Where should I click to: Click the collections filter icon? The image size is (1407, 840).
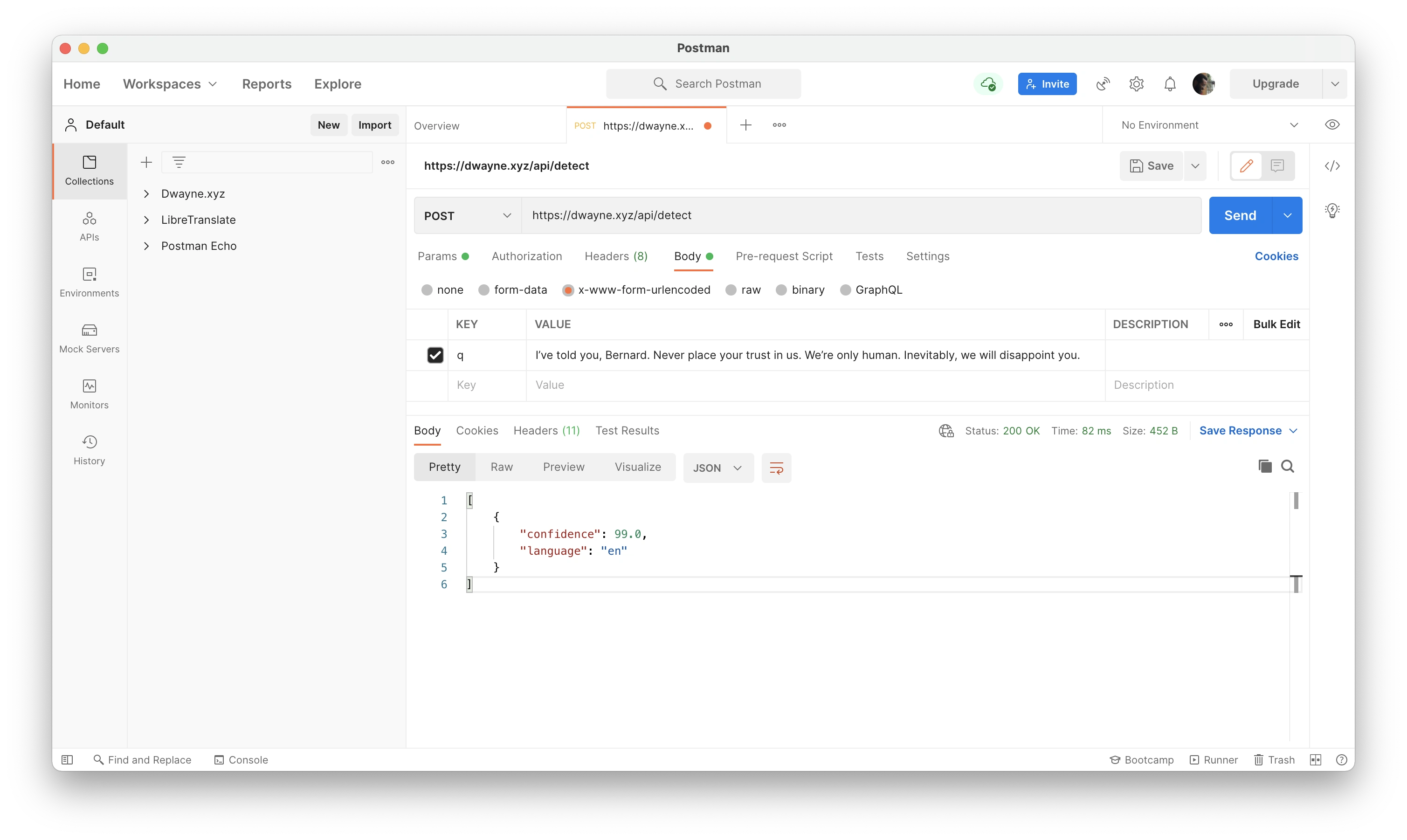click(179, 162)
